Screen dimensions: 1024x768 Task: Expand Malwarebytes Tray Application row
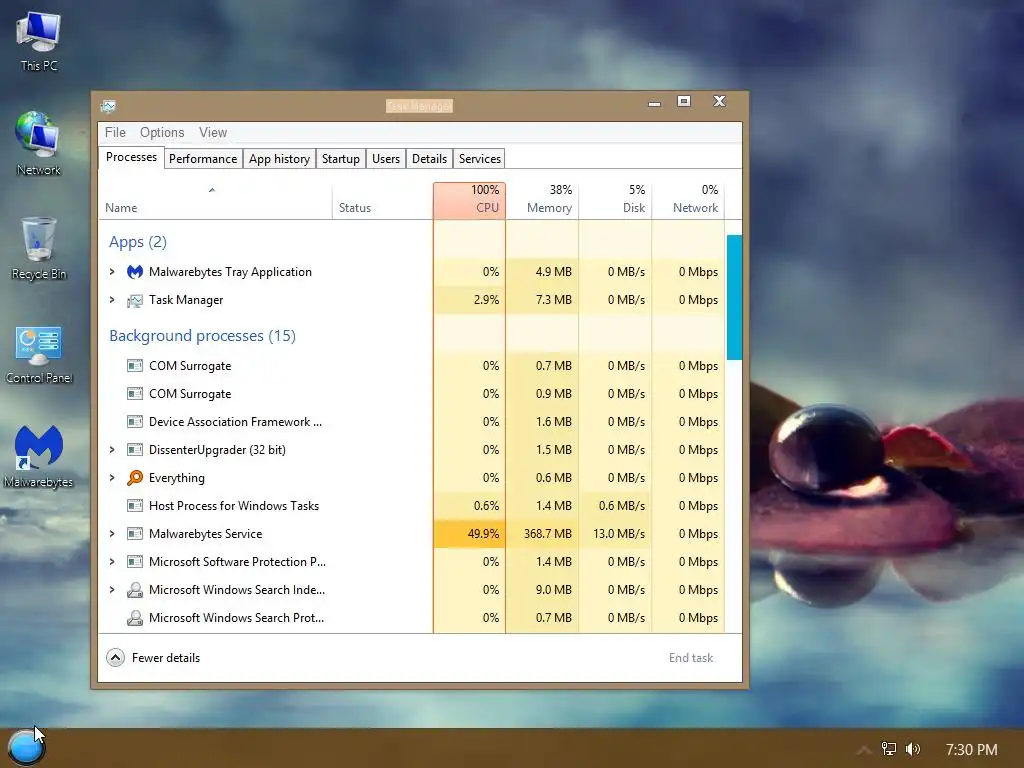coord(112,272)
